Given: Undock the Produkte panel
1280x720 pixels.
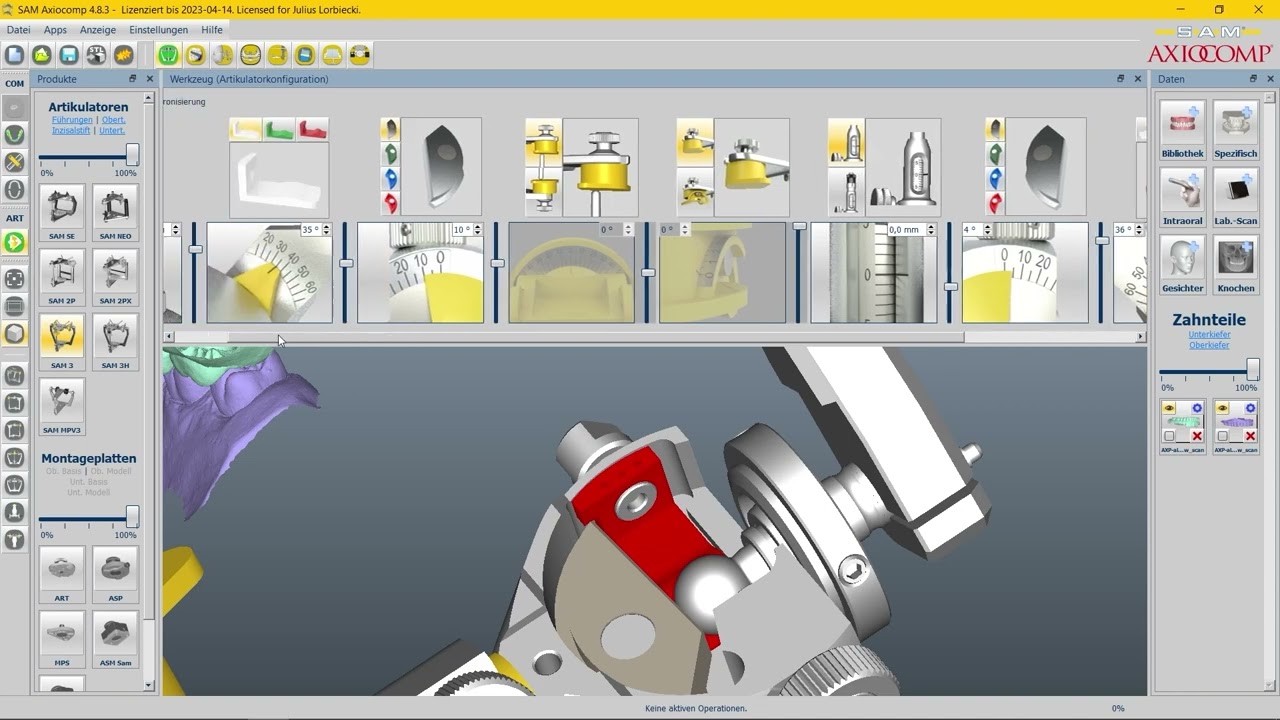Looking at the screenshot, I should tap(132, 79).
